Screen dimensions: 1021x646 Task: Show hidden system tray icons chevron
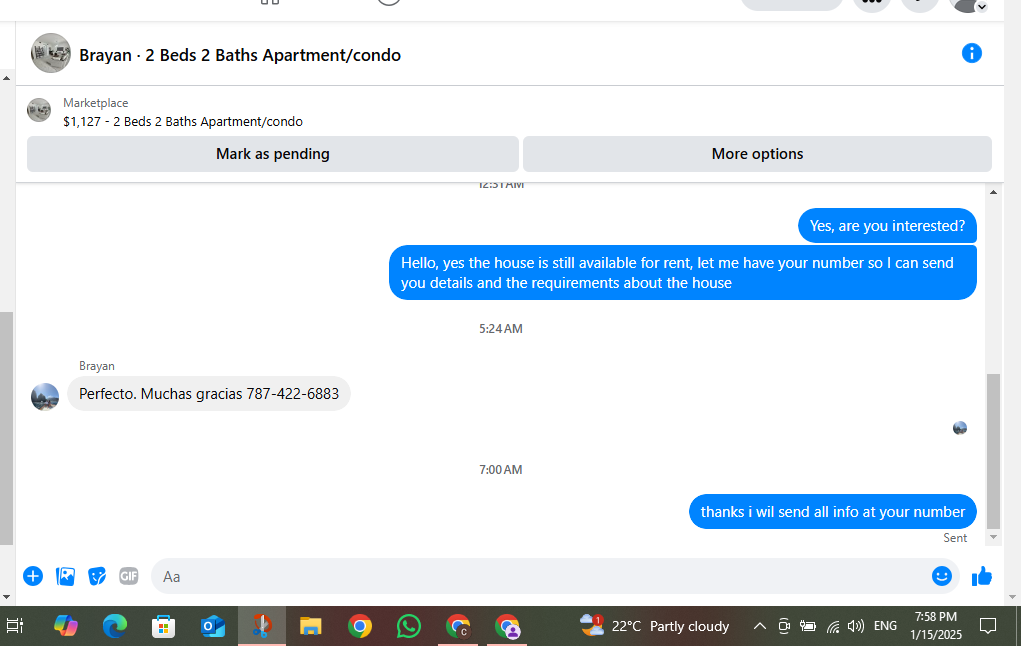click(759, 626)
